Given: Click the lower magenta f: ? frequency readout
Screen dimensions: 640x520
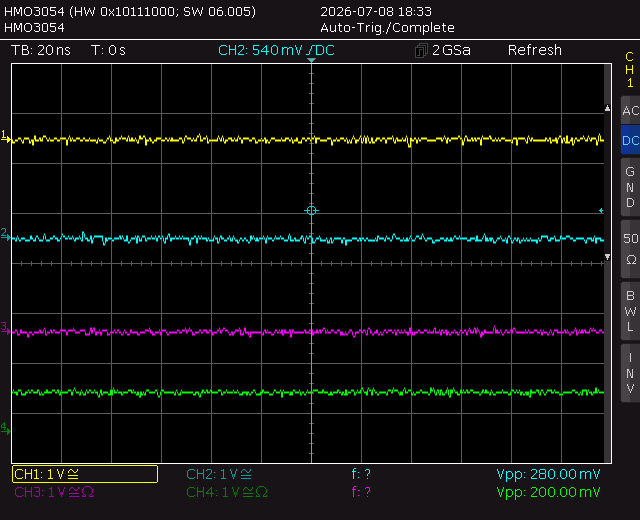Looking at the screenshot, I should pyautogui.click(x=361, y=492).
